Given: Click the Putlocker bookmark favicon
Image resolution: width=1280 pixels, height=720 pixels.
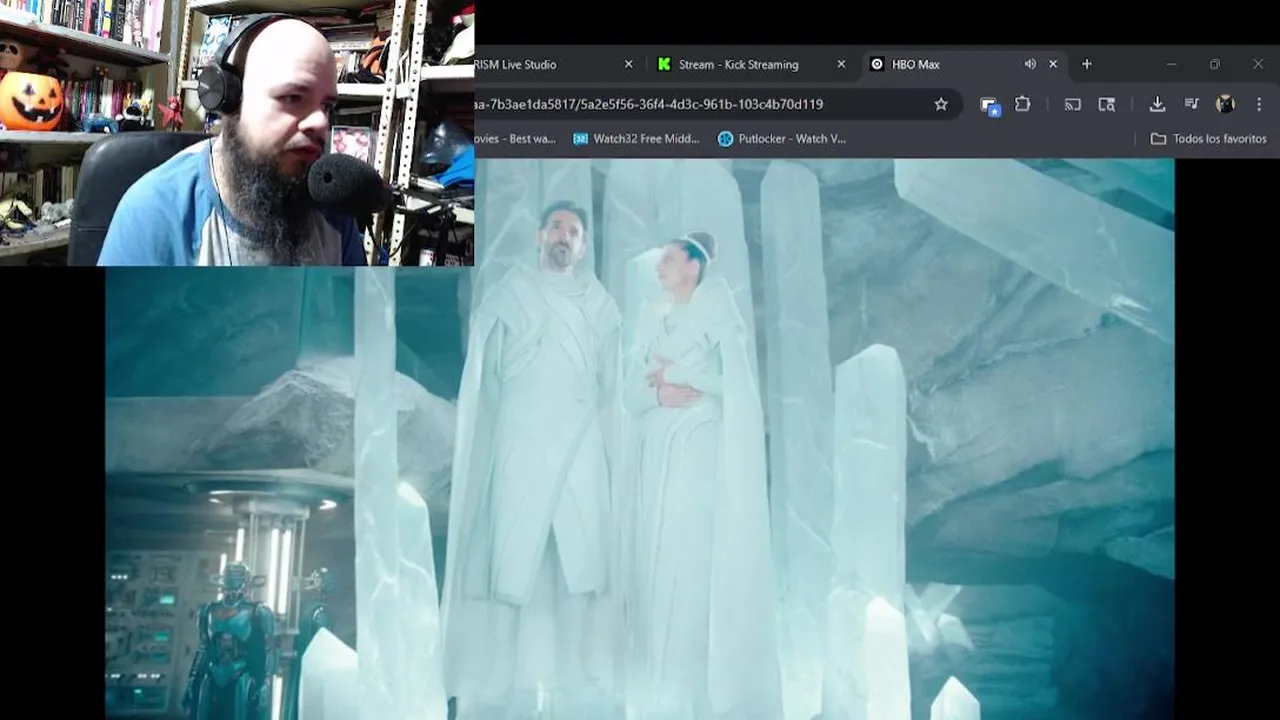Looking at the screenshot, I should coord(726,139).
